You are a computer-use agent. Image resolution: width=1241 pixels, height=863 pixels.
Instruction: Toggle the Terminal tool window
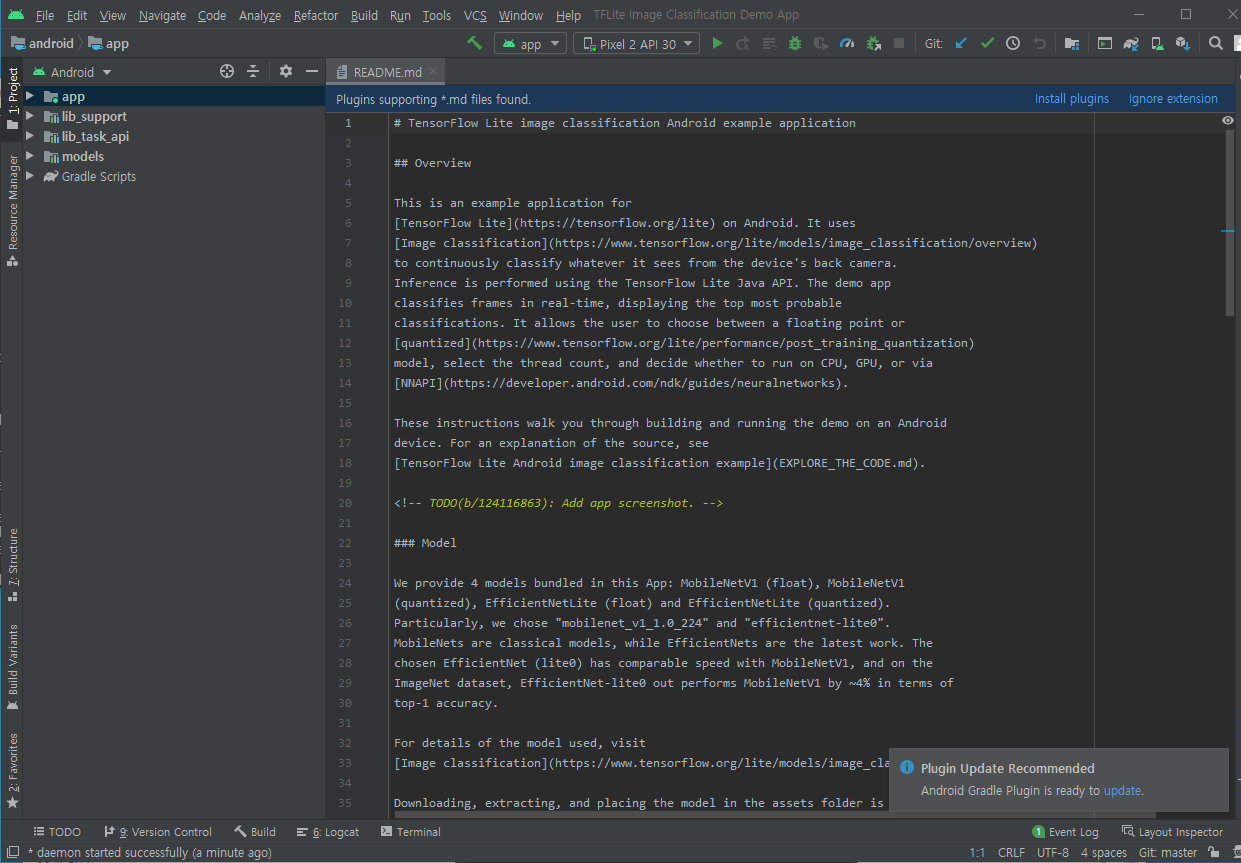click(x=410, y=831)
